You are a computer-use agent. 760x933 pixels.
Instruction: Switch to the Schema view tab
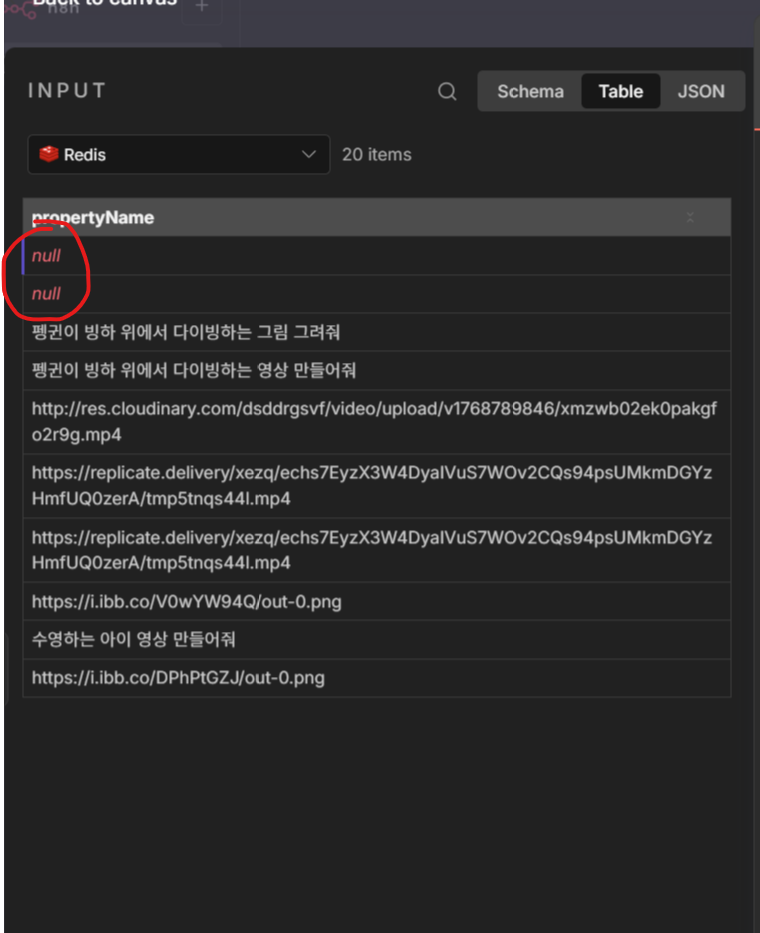530,91
